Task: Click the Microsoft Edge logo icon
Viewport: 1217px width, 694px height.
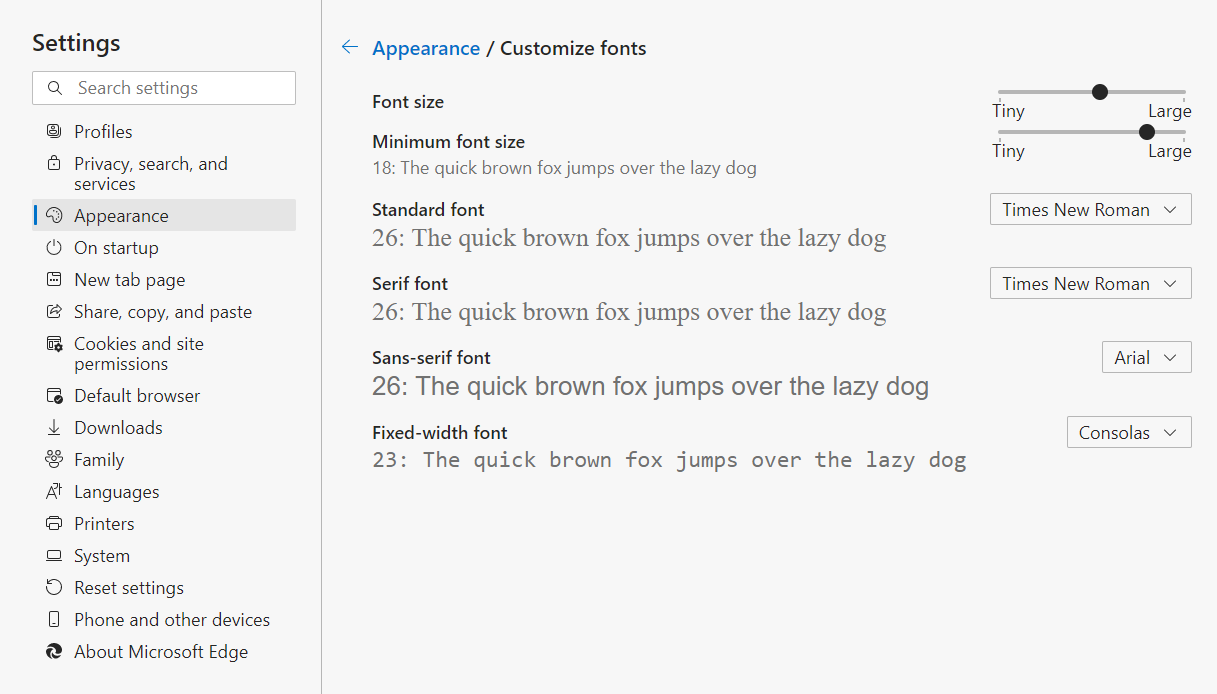Action: [x=54, y=652]
